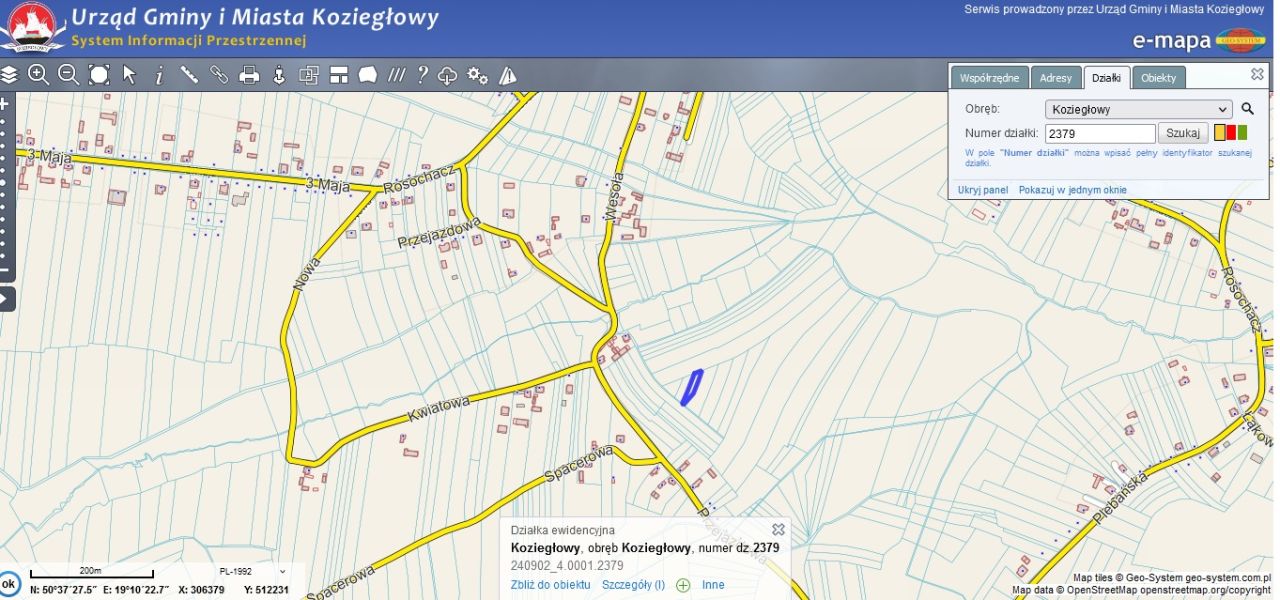Screen dimensions: 1280x600
Task: Activate the arrow pointer selection tool
Action: 129,75
